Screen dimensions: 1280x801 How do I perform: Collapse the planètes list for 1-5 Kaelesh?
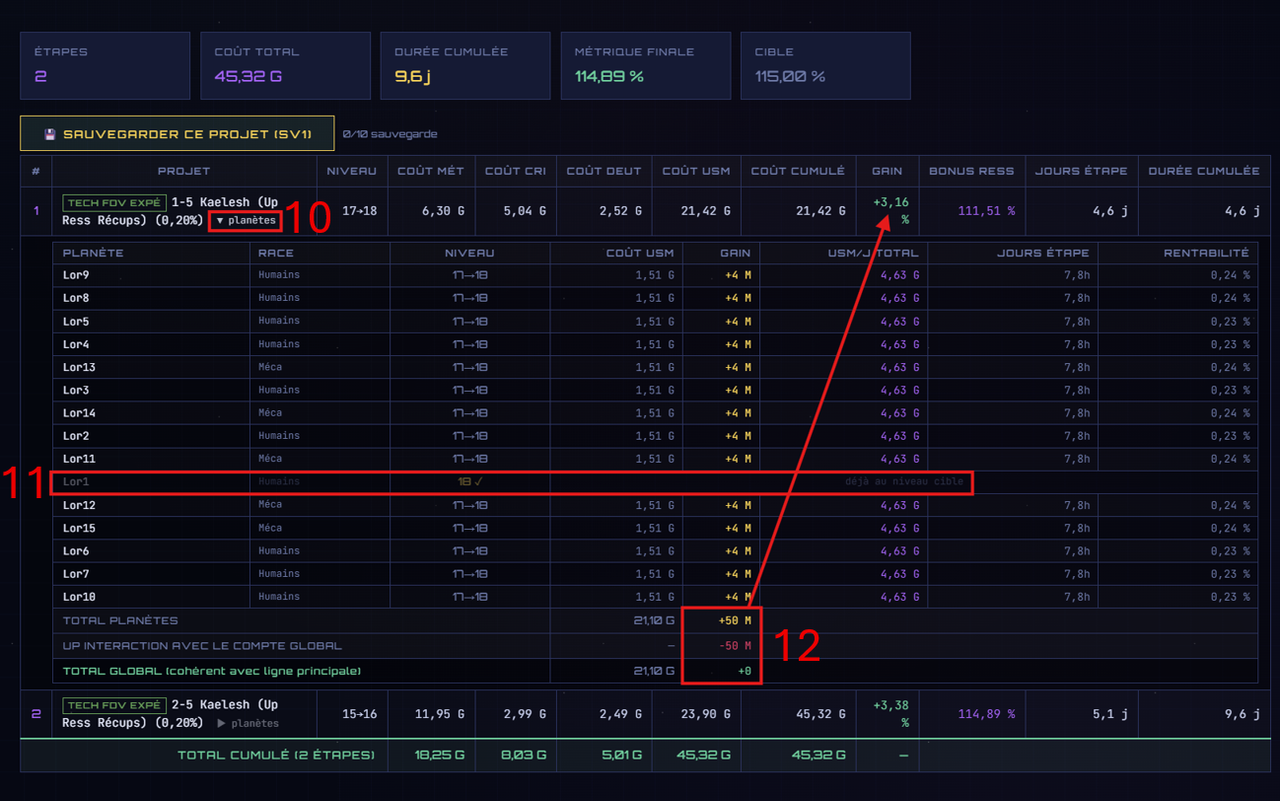pos(246,220)
